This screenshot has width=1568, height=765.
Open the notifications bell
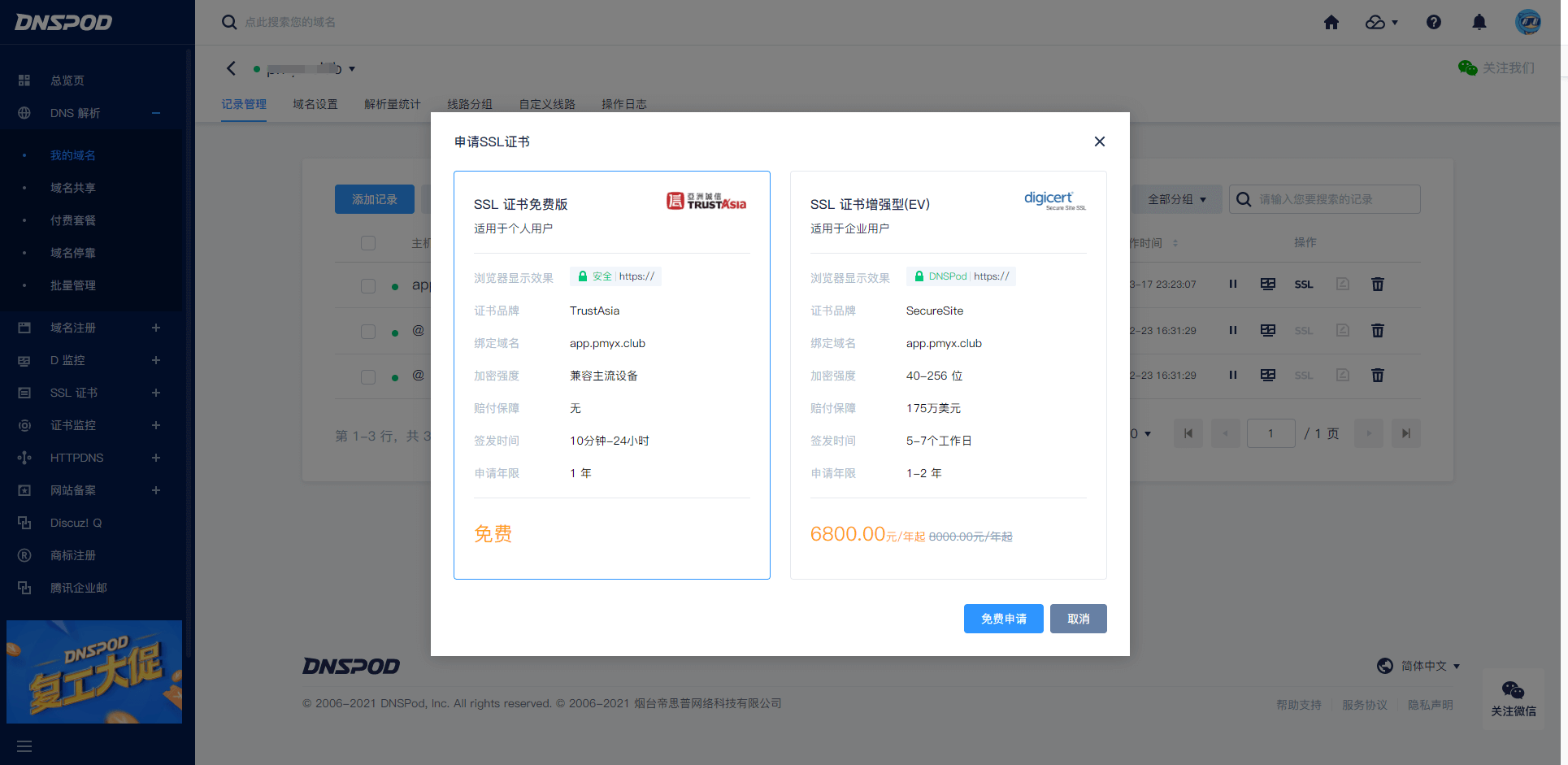click(x=1479, y=23)
